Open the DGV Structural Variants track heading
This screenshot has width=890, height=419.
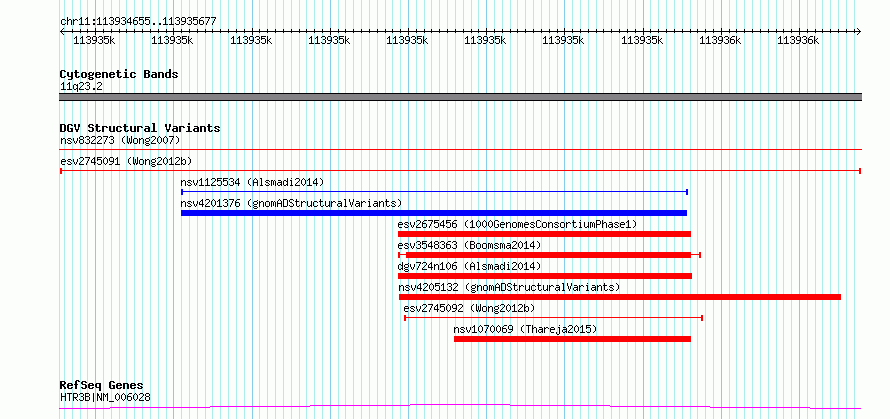pos(140,128)
